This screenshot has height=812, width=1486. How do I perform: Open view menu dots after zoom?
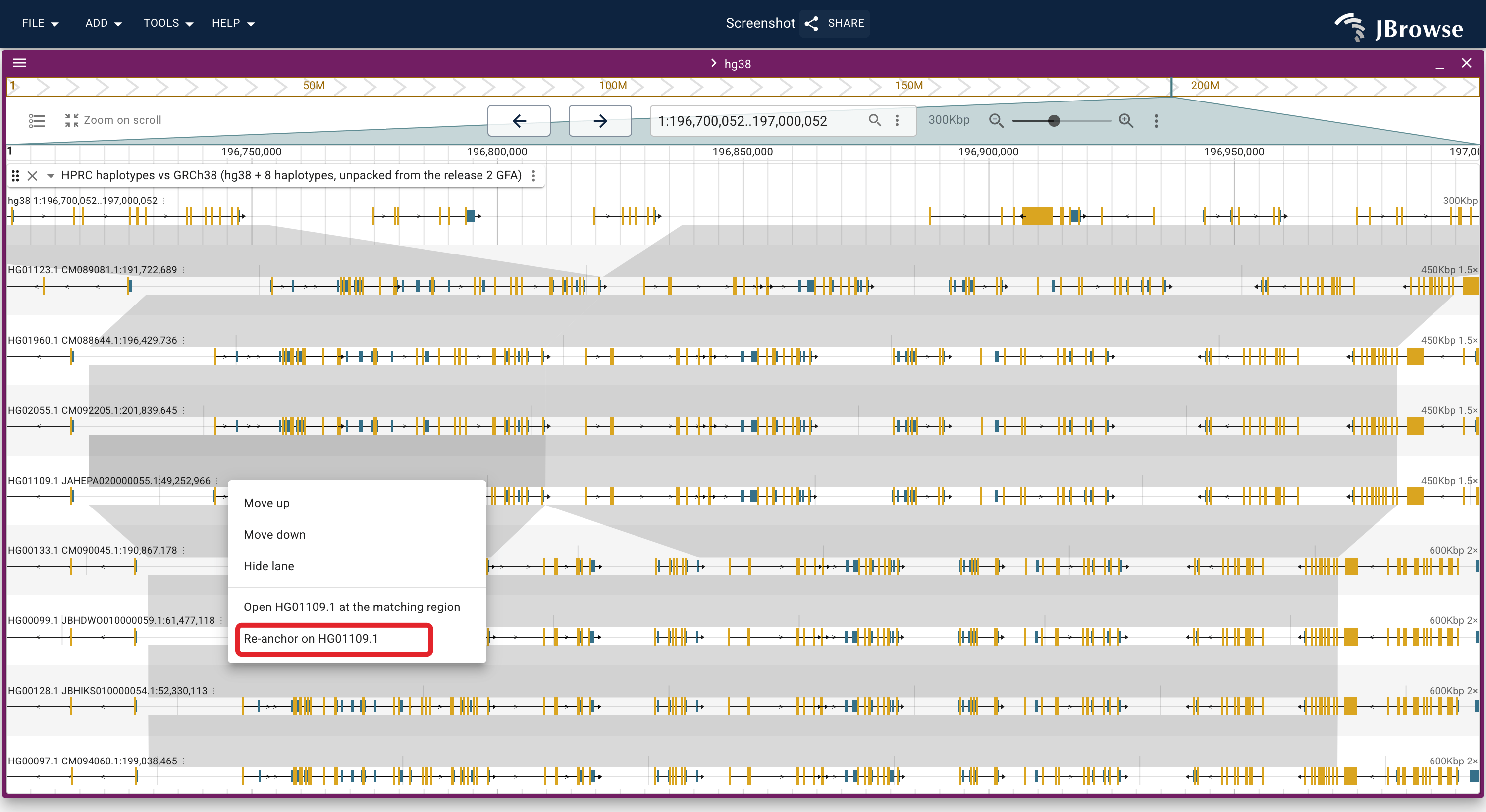pyautogui.click(x=1156, y=120)
